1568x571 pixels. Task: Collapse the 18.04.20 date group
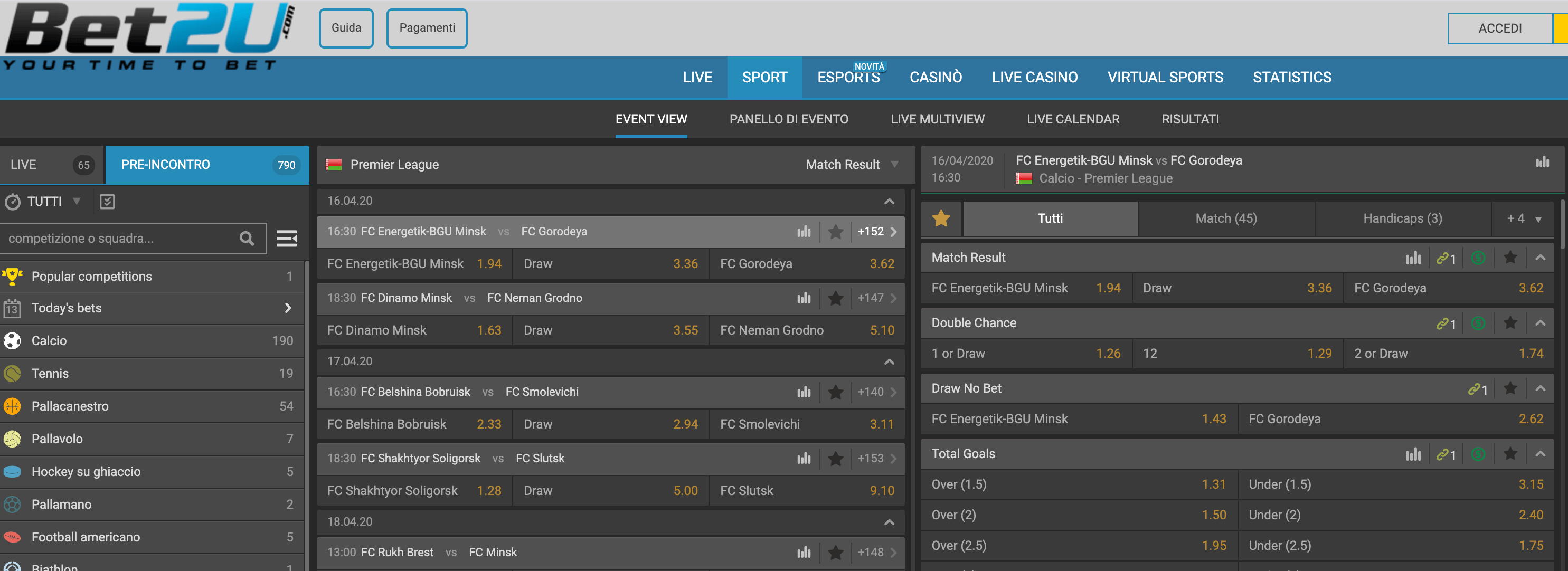click(x=889, y=522)
